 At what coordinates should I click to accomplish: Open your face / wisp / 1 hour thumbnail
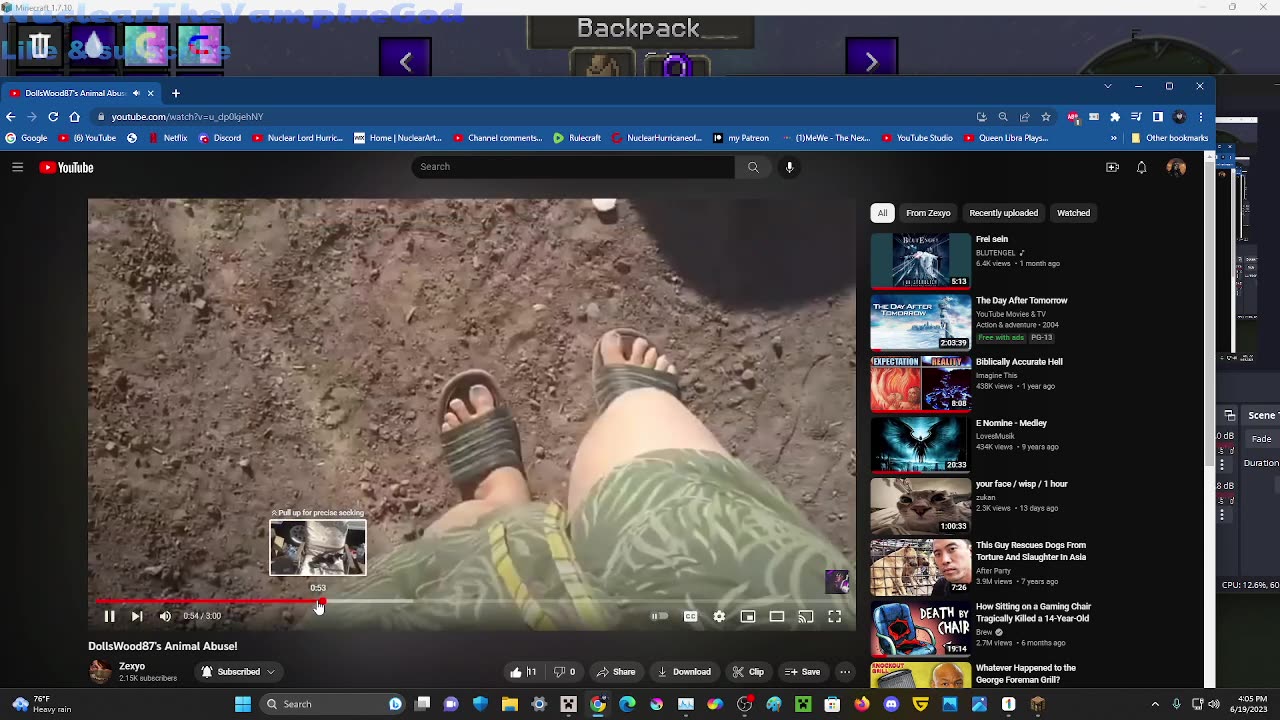(920, 506)
